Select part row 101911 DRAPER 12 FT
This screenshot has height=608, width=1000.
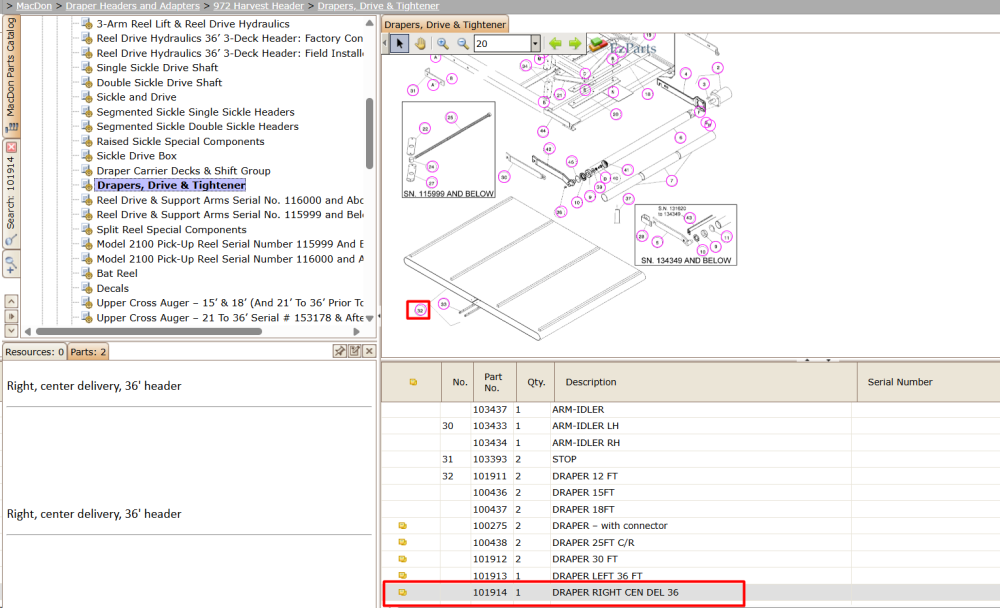tap(690, 476)
